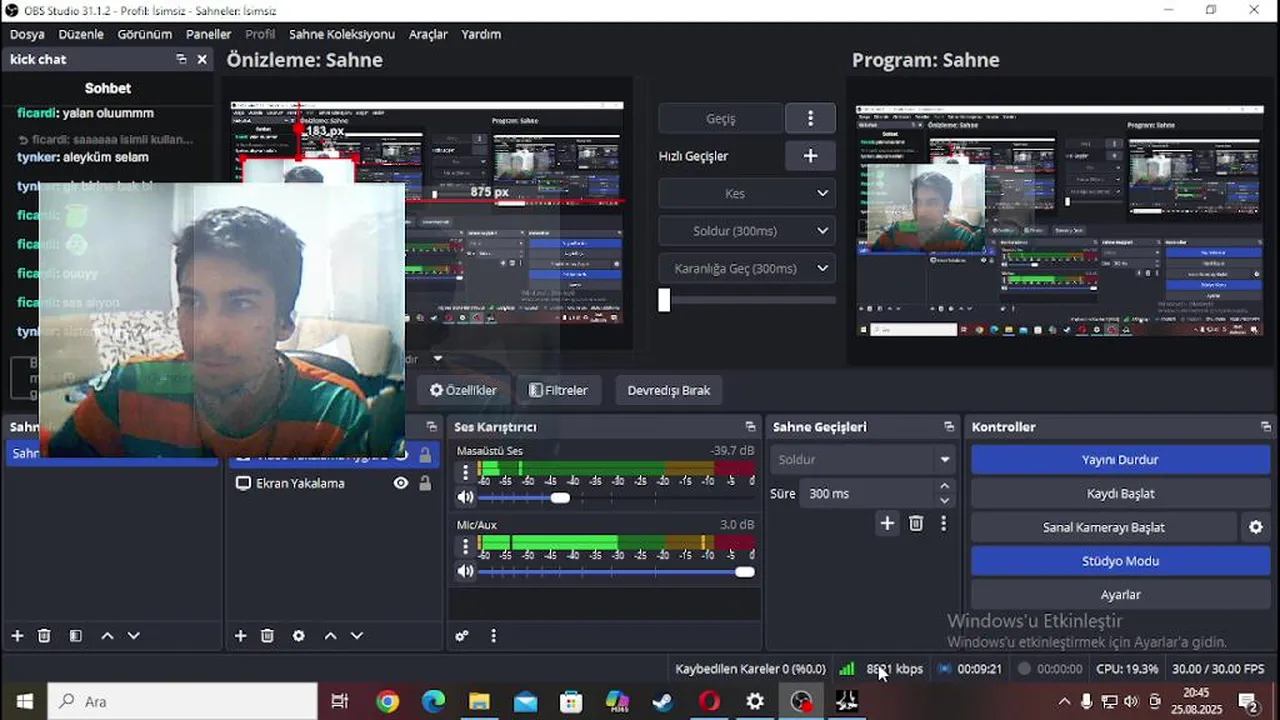The width and height of the screenshot is (1280, 720).
Task: Open Mic/Aux options dots
Action: tap(465, 546)
